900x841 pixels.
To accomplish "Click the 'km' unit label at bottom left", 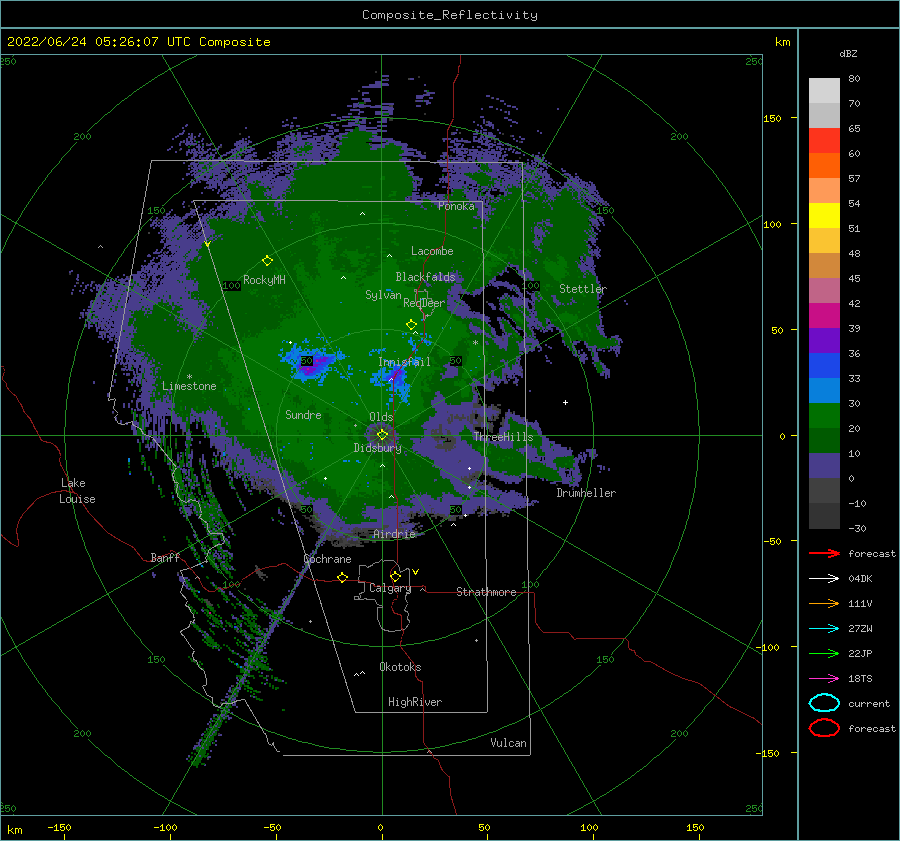I will click(14, 830).
